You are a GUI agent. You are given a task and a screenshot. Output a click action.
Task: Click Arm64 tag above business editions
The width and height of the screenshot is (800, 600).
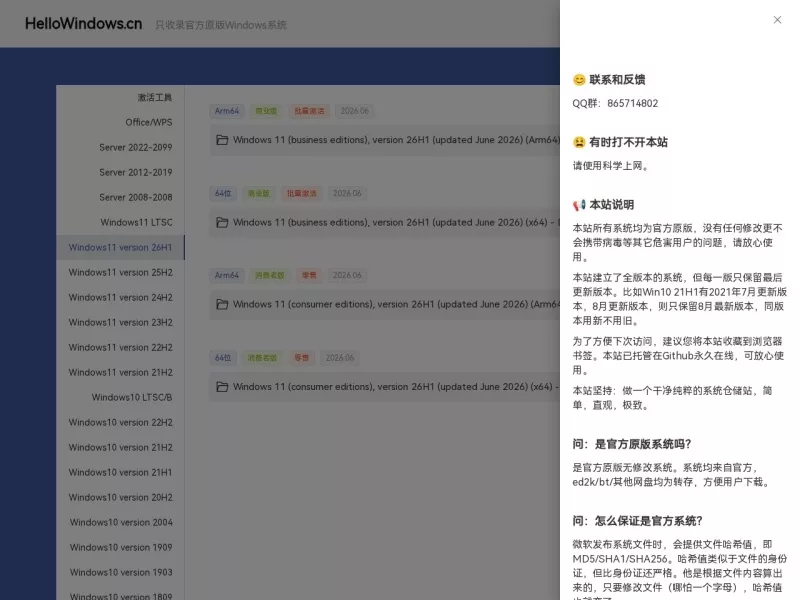click(227, 111)
